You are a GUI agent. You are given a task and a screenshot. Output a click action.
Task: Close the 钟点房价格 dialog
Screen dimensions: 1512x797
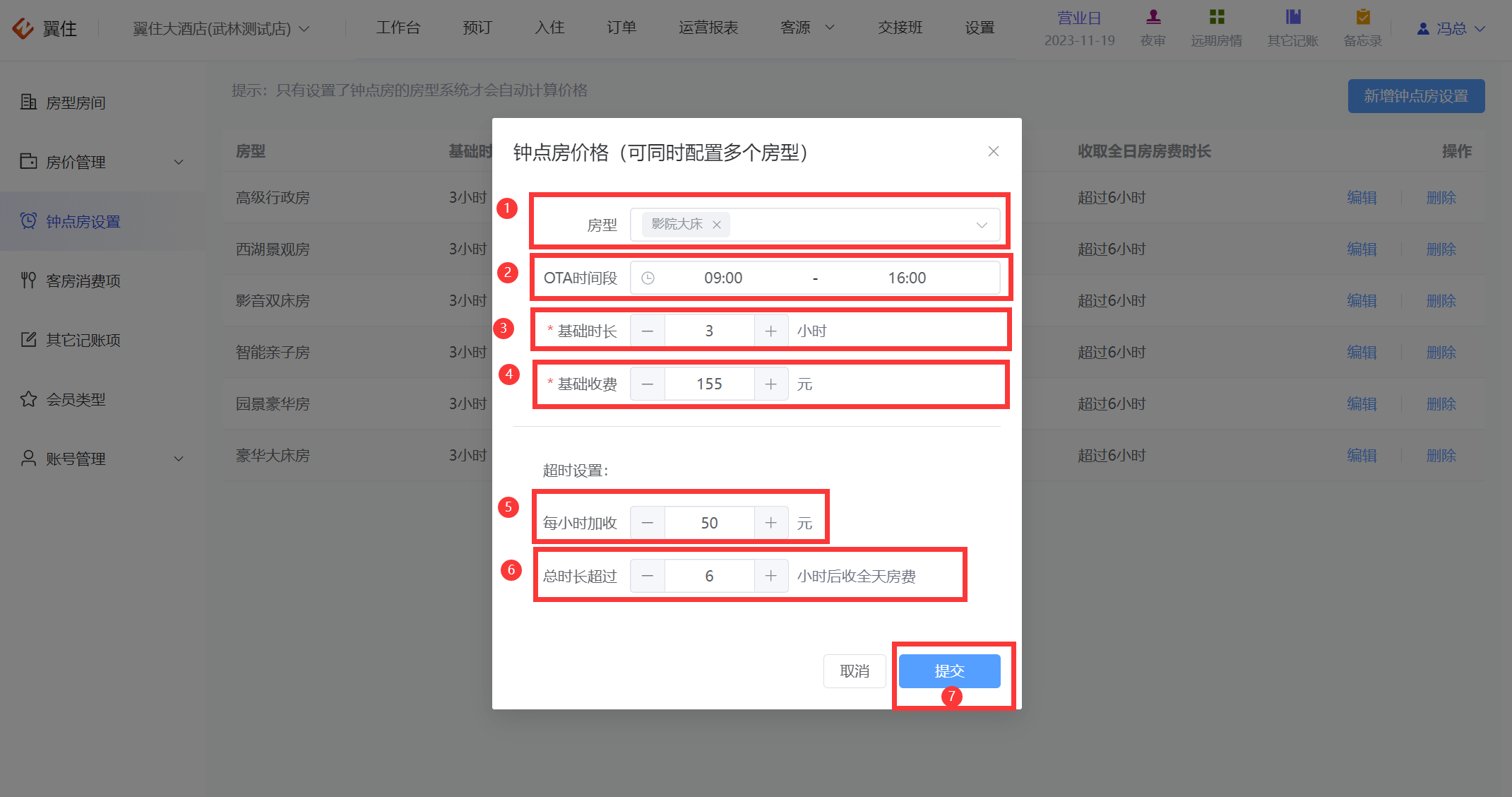(x=993, y=151)
